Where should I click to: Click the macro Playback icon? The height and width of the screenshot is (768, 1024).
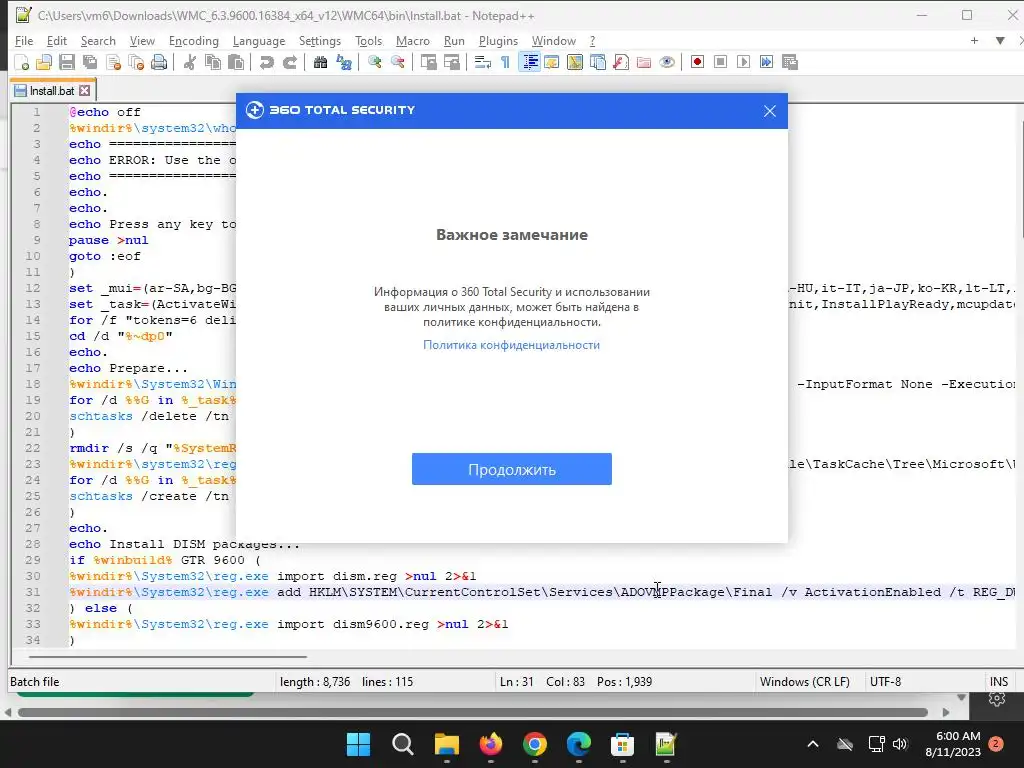pos(743,62)
